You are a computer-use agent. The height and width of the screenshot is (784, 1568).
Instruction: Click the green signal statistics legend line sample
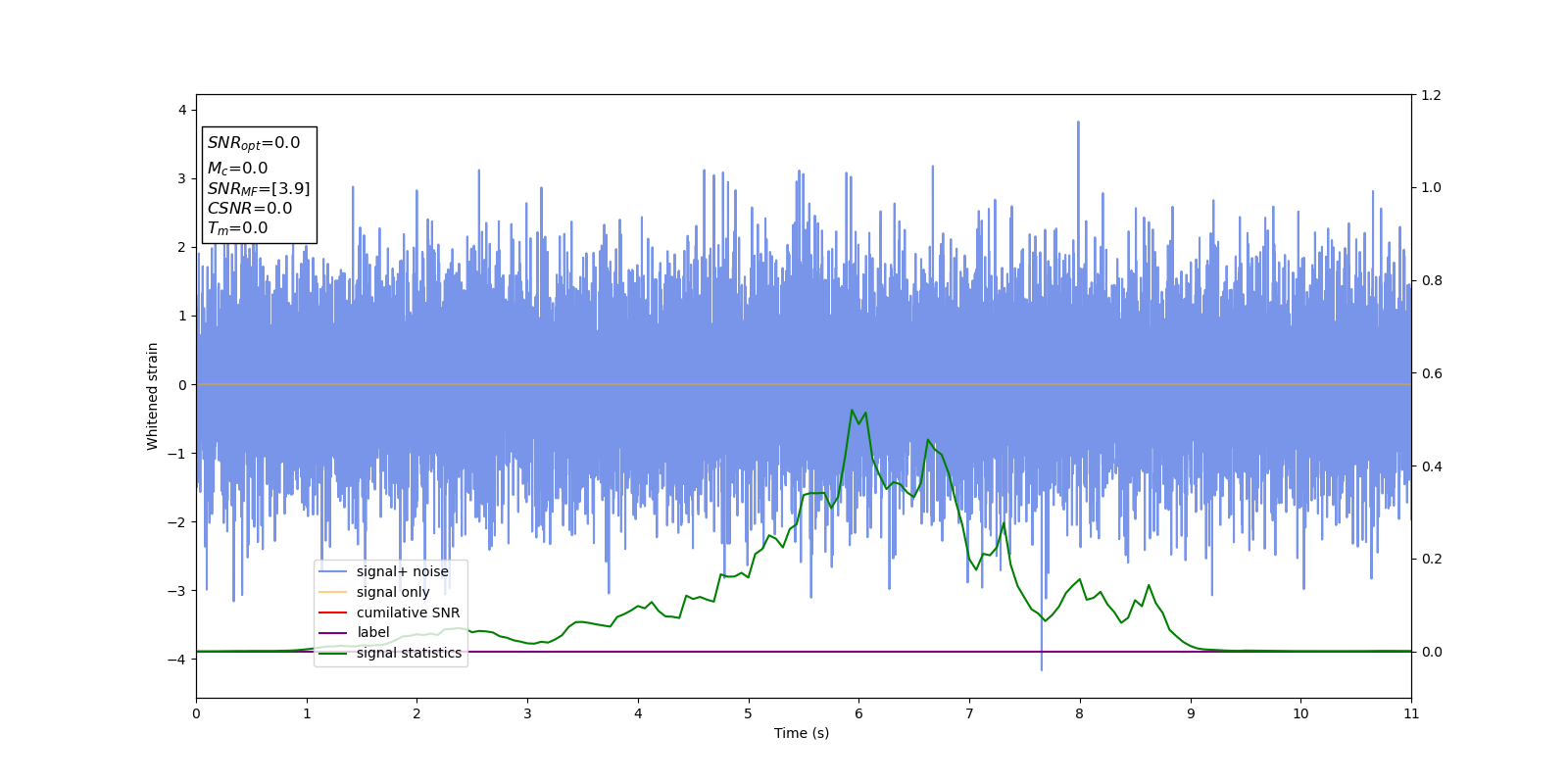tap(333, 653)
